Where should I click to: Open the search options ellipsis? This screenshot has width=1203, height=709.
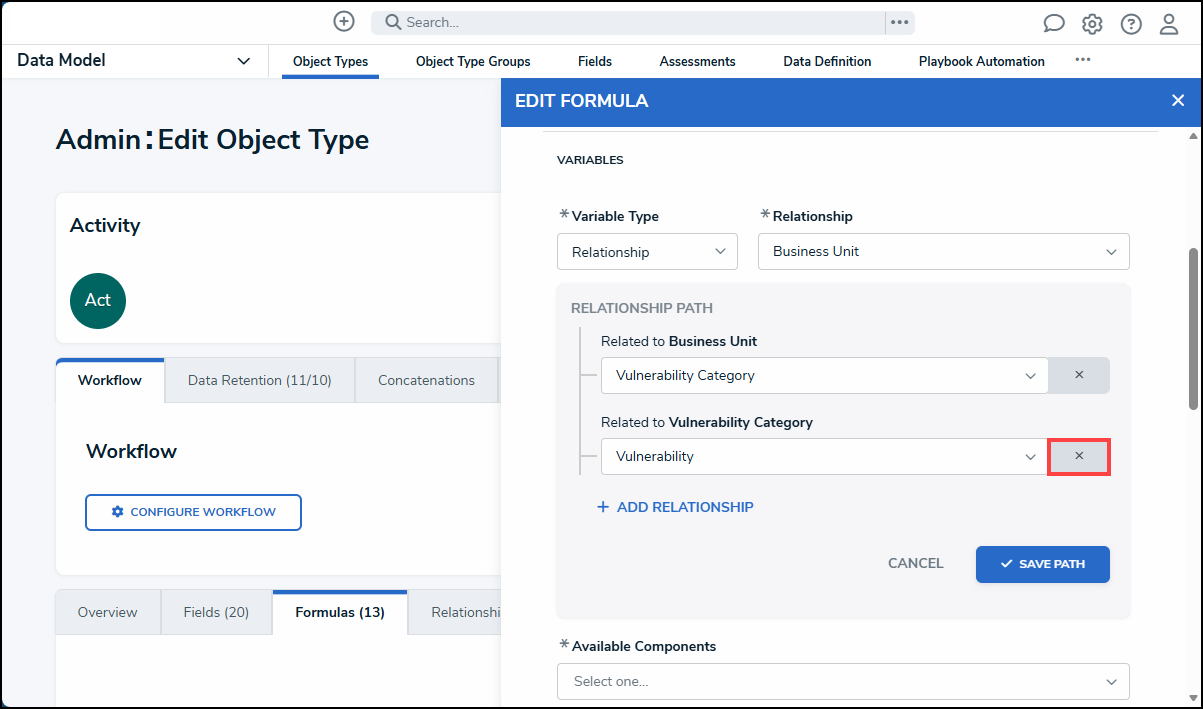[900, 22]
